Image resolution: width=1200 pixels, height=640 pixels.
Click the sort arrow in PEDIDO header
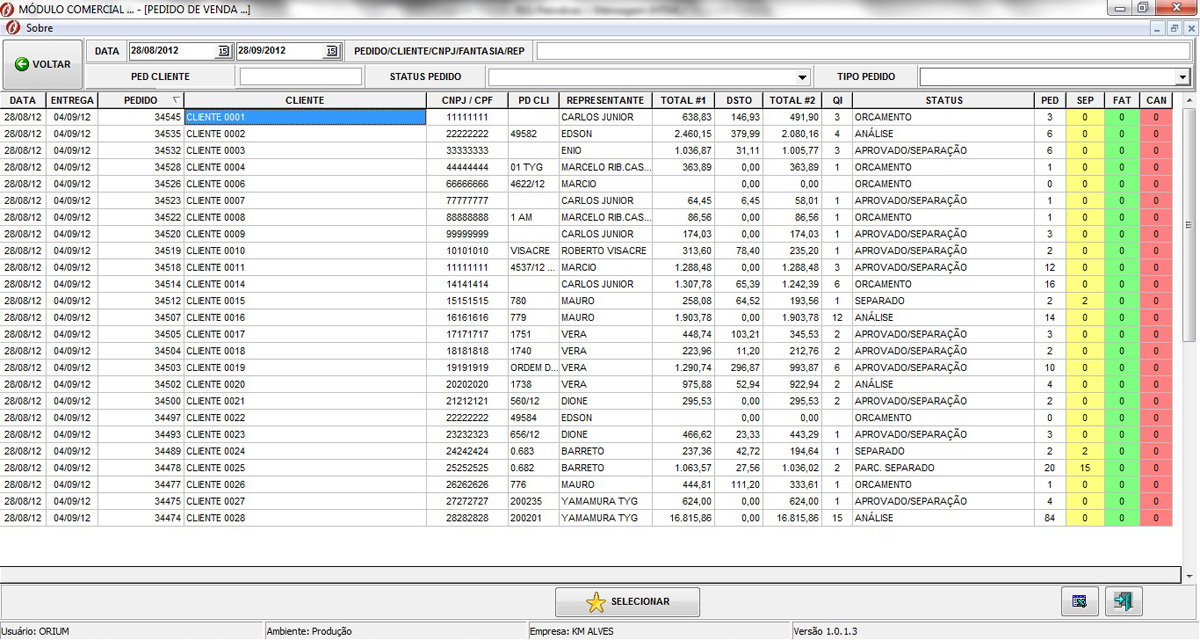[x=176, y=100]
